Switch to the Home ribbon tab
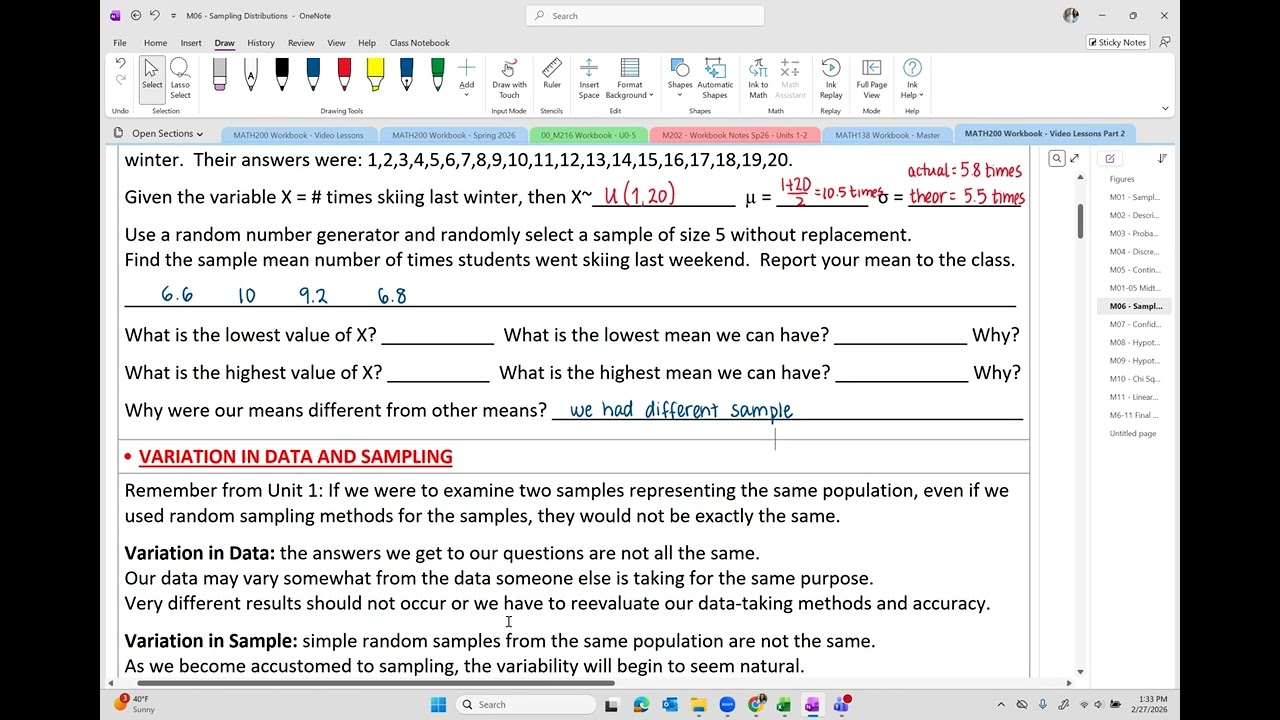 (155, 43)
